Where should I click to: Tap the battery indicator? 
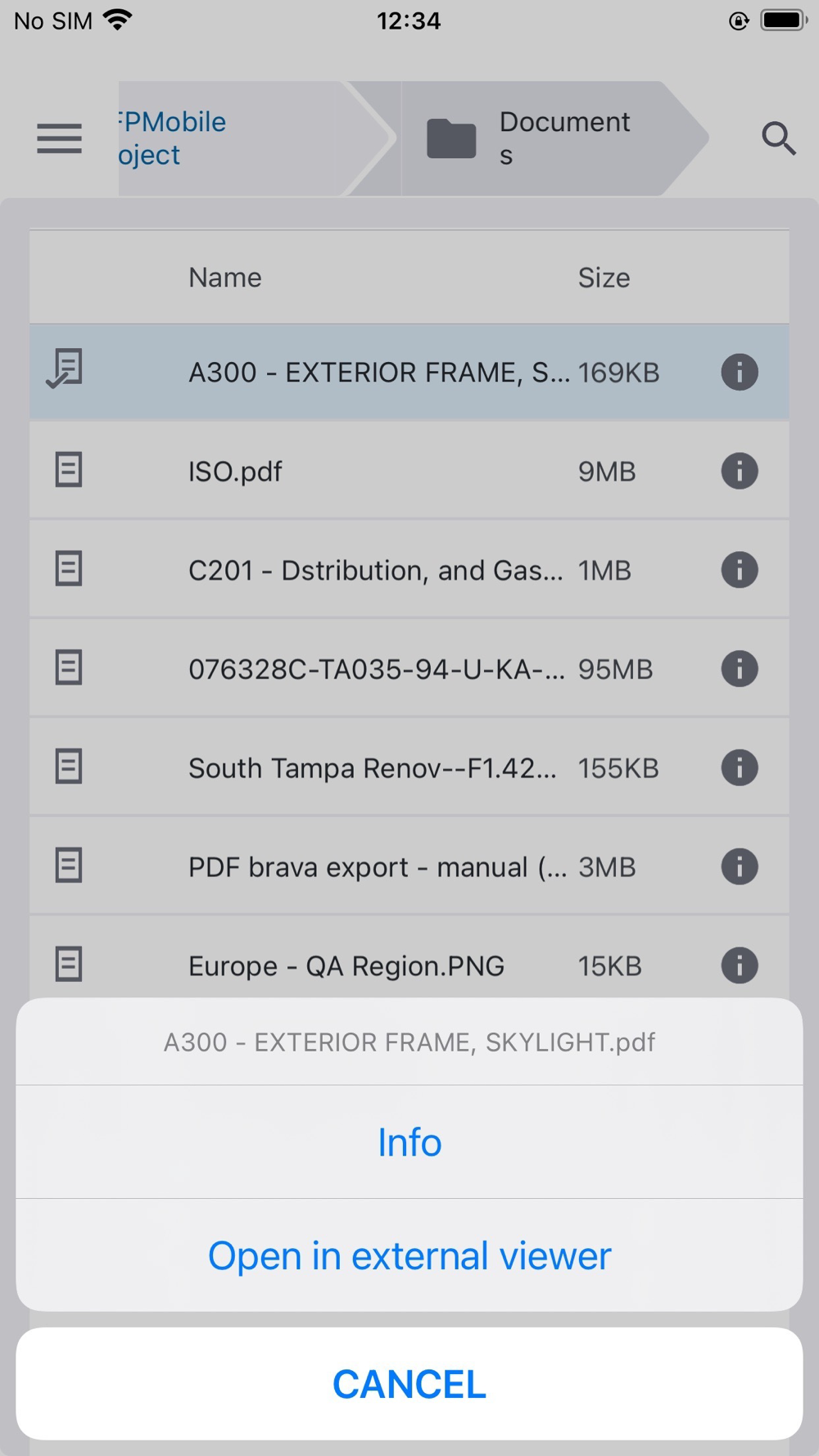point(784,20)
